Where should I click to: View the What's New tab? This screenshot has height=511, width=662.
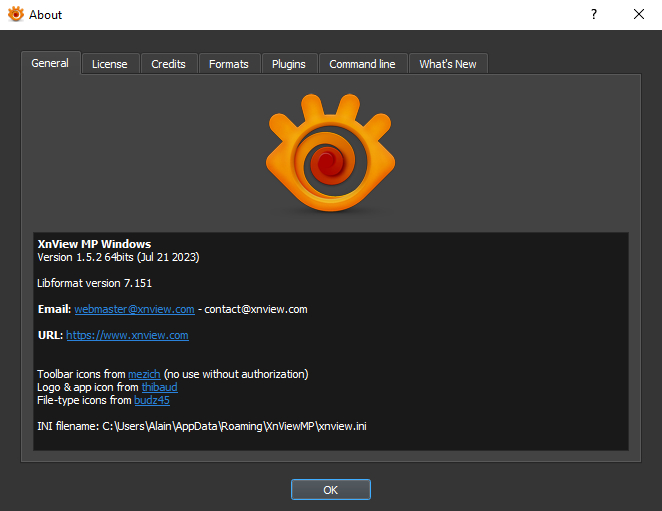(448, 64)
